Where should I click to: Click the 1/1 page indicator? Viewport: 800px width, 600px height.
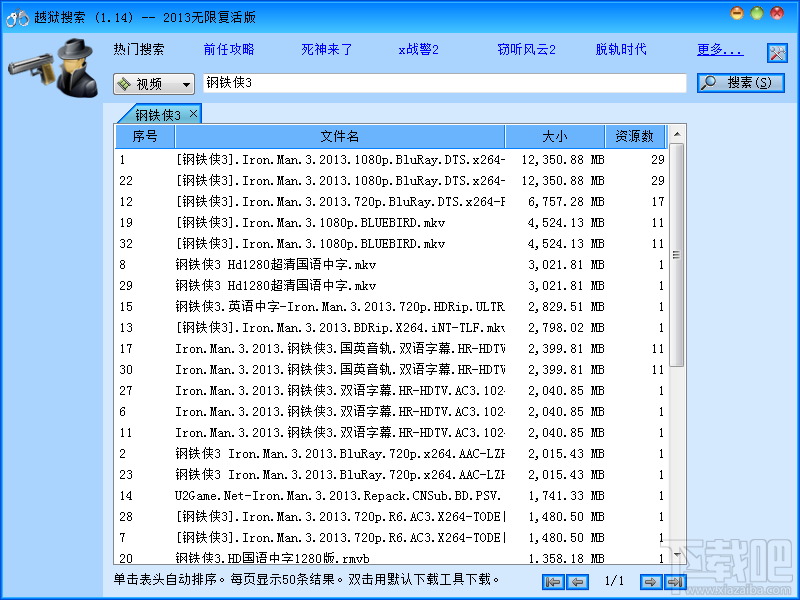pos(614,581)
